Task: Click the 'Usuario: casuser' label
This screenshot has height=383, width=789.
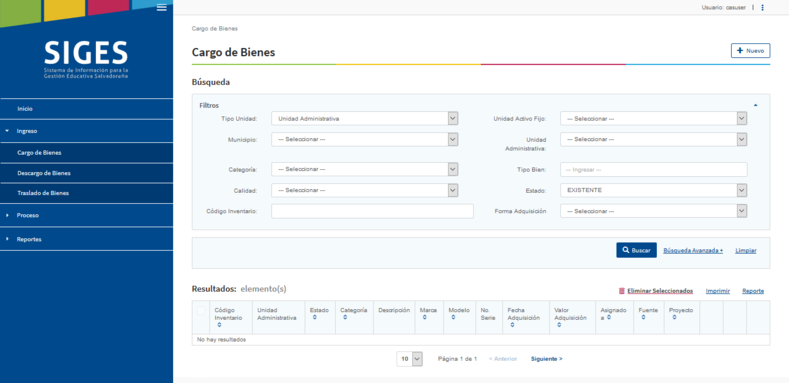Action: coord(724,8)
